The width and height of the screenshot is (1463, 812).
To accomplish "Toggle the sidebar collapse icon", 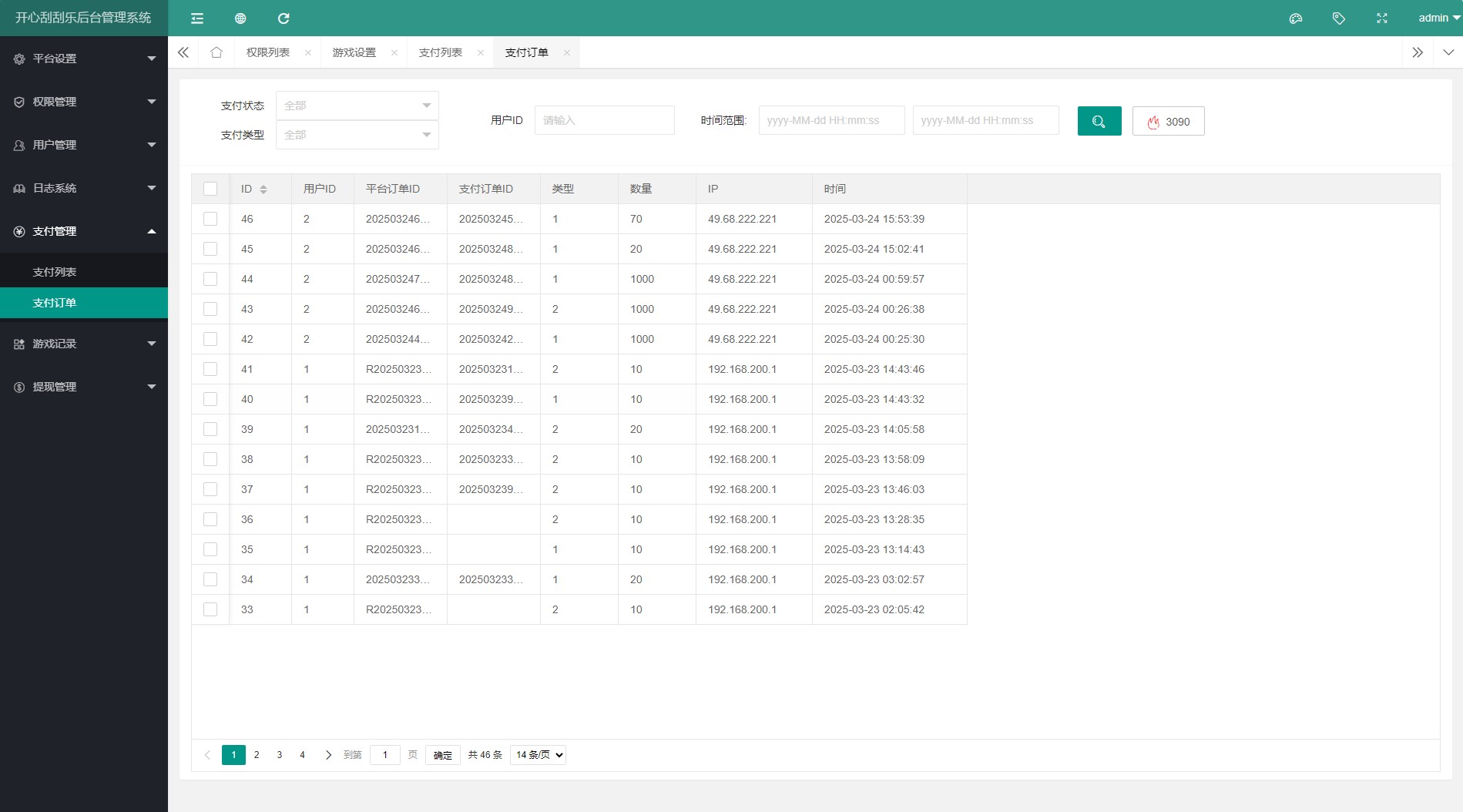I will pyautogui.click(x=197, y=18).
